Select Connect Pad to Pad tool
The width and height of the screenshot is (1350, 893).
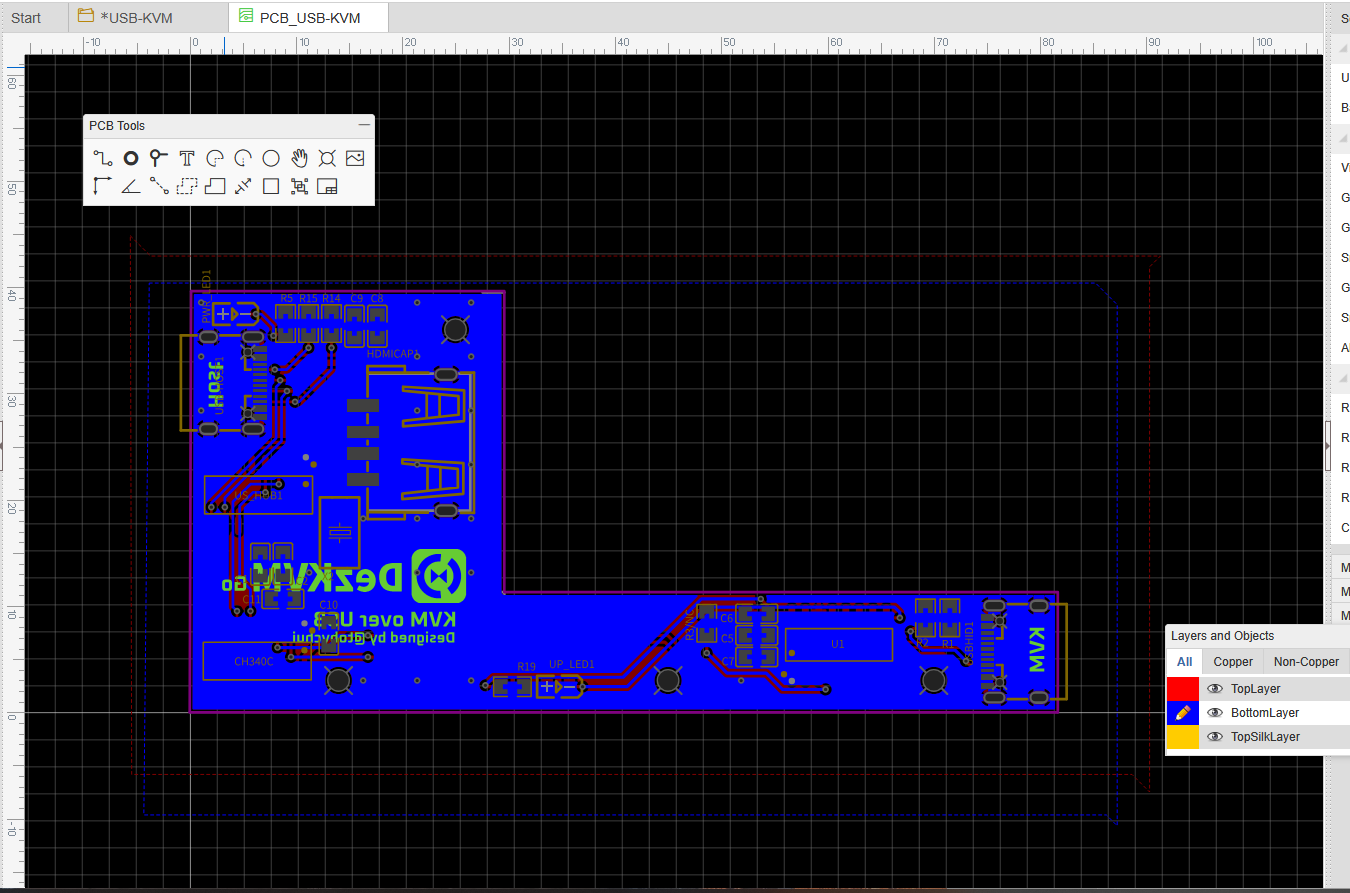click(159, 185)
